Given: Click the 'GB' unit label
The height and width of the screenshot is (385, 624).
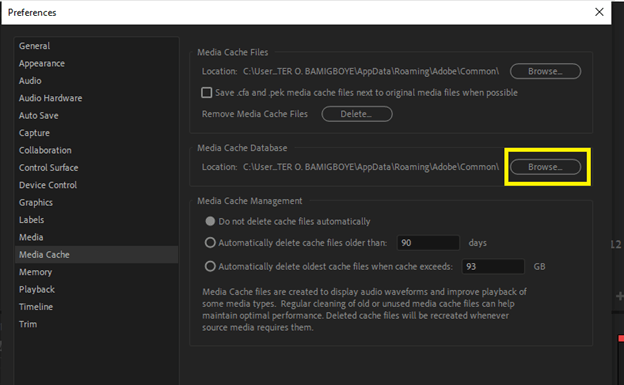Looking at the screenshot, I should point(539,266).
